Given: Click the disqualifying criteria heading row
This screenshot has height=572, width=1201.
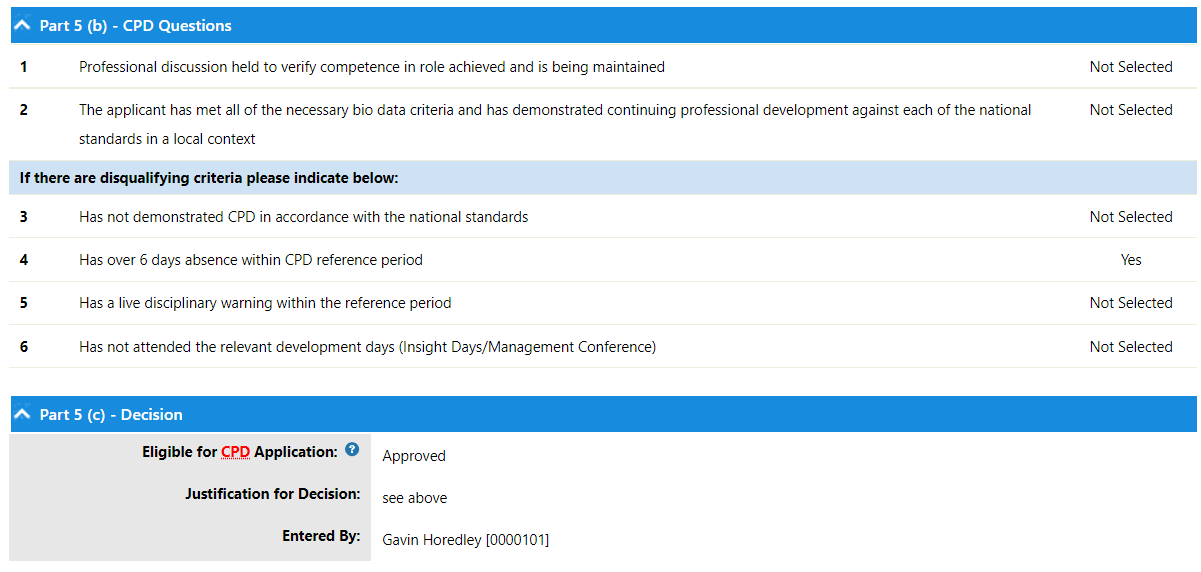Looking at the screenshot, I should click(x=604, y=178).
